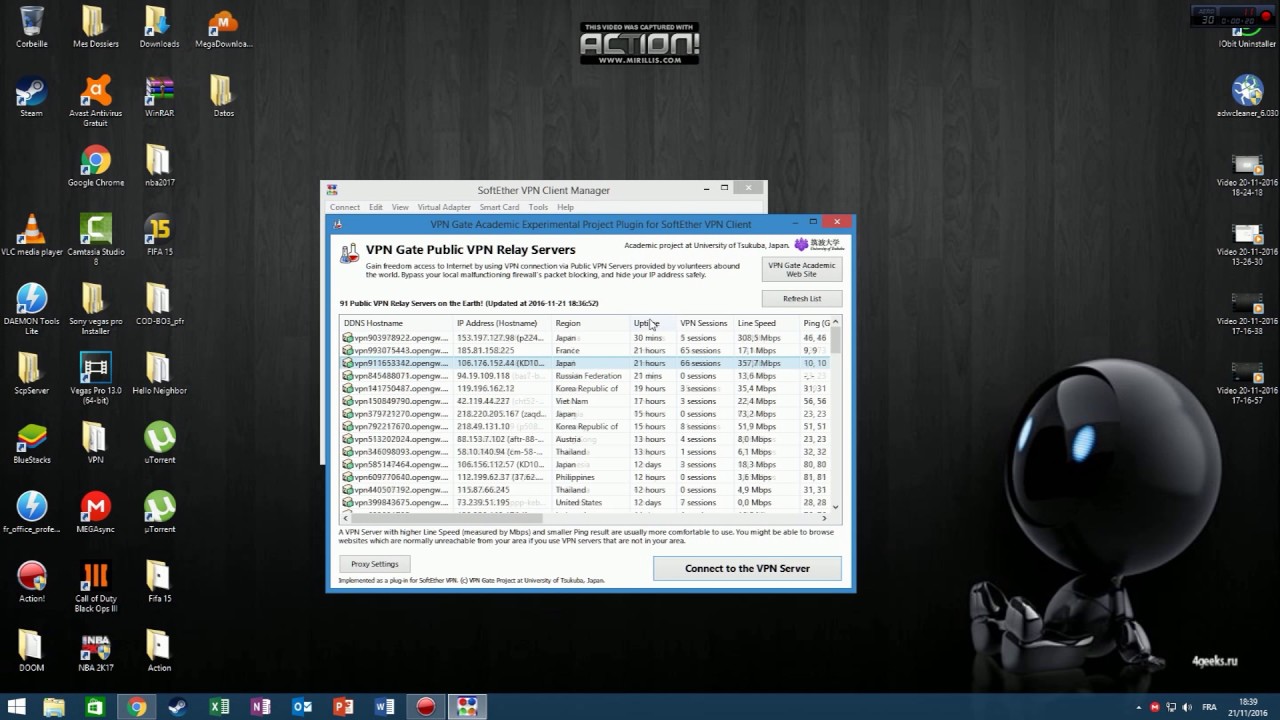Open the COD-BO3_pfr desktop folder
The height and width of the screenshot is (720, 1280).
(159, 304)
